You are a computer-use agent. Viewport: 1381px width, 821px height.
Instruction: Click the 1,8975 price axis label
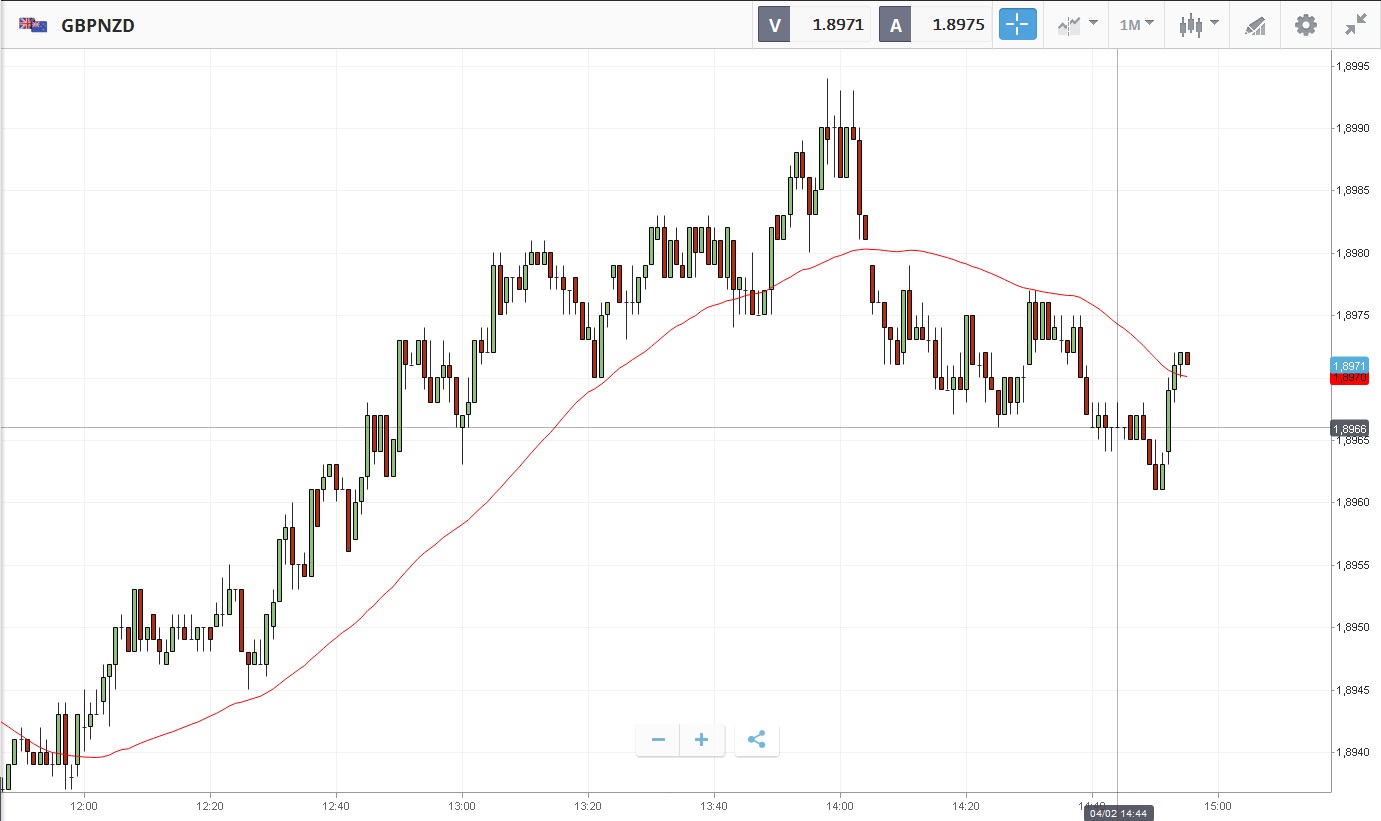coord(1353,316)
